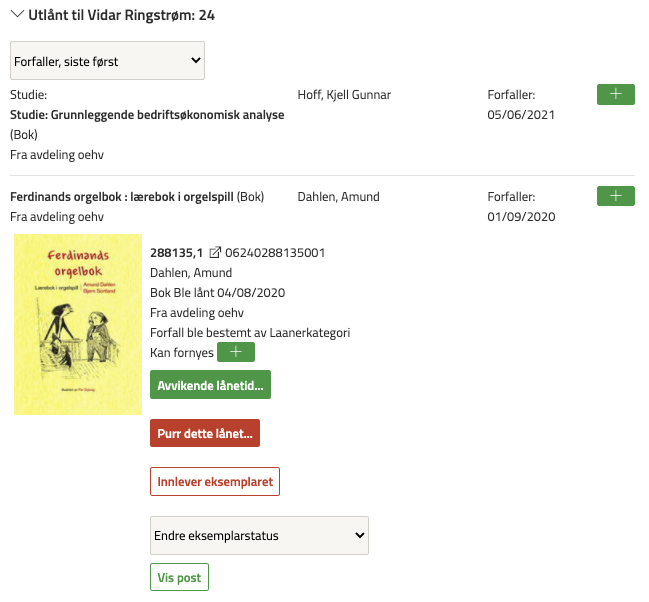The width and height of the screenshot is (649, 602).
Task: Click the Ferdinands orgelbok cover thumbnail
Action: coord(78,324)
